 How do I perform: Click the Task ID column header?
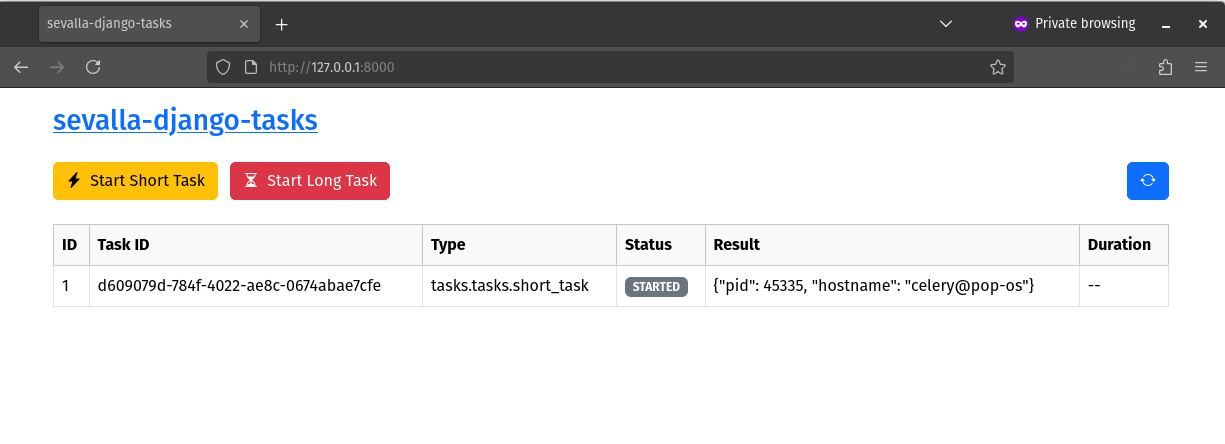click(255, 245)
